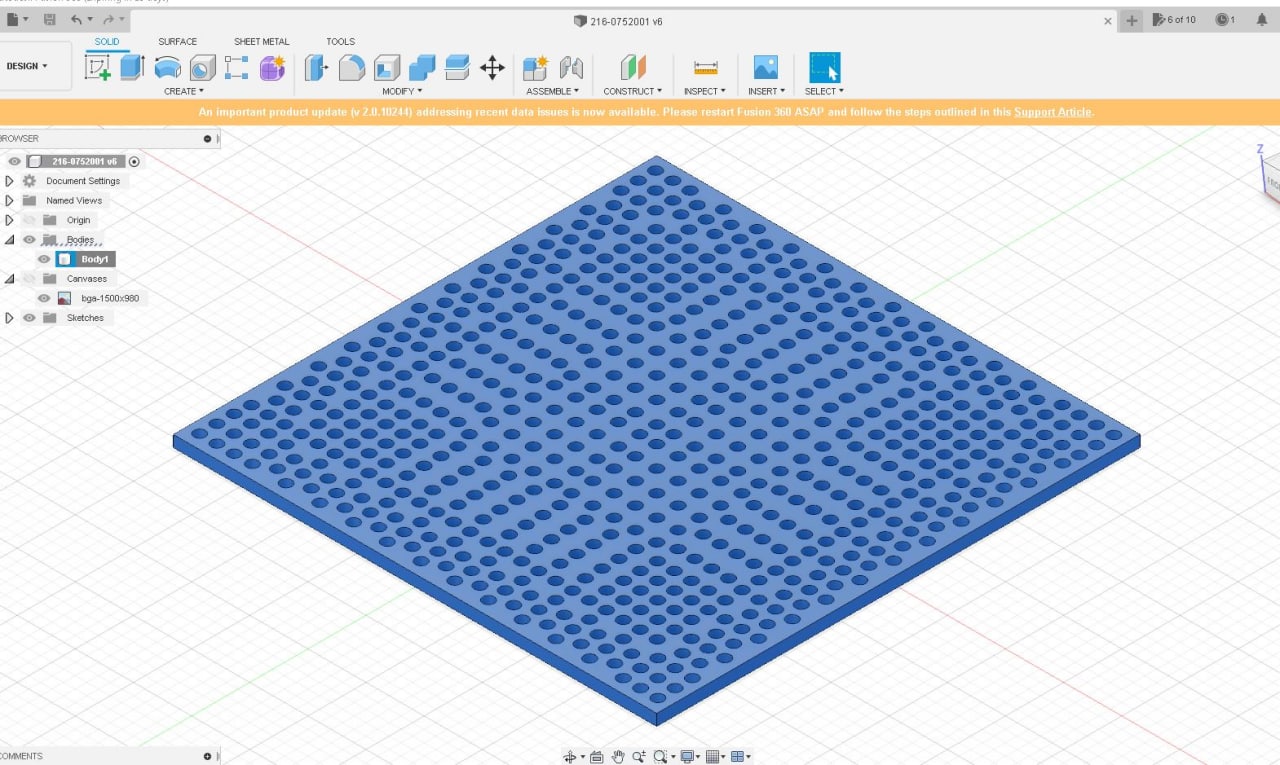1280x765 pixels.
Task: Click the Create Form purple icon
Action: pyautogui.click(x=272, y=68)
